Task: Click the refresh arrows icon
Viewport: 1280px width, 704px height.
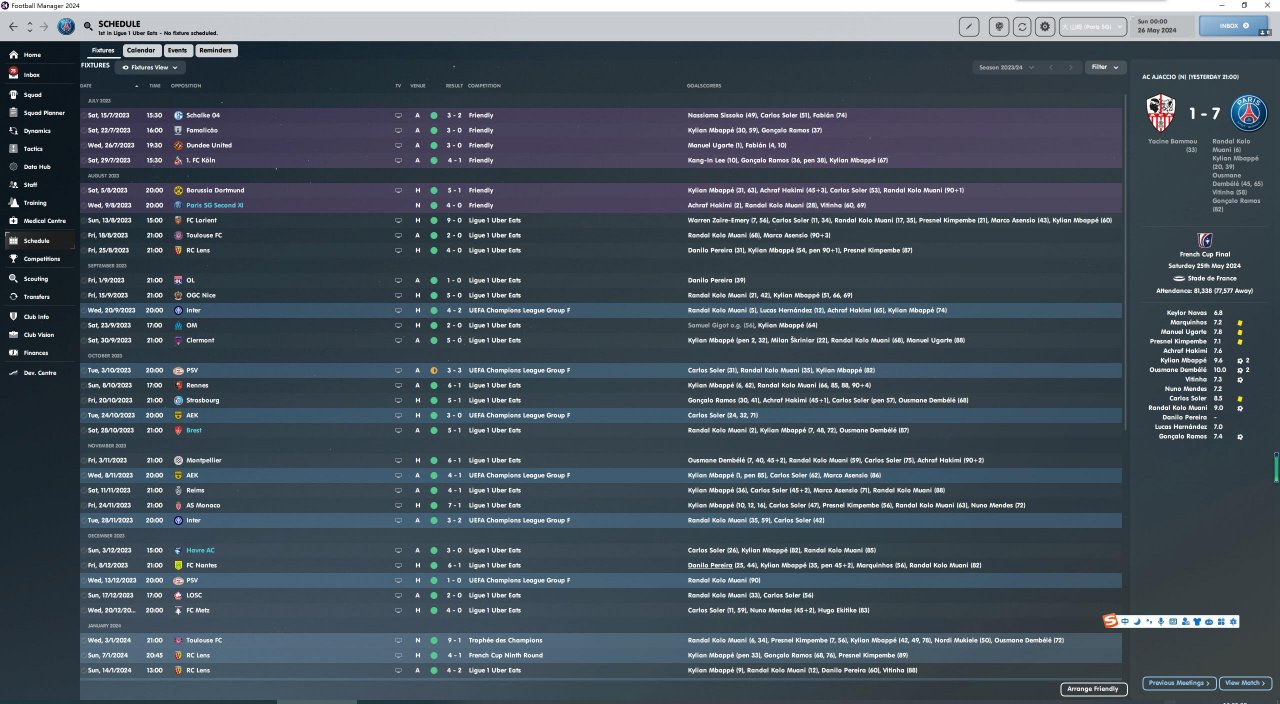Action: click(1021, 27)
